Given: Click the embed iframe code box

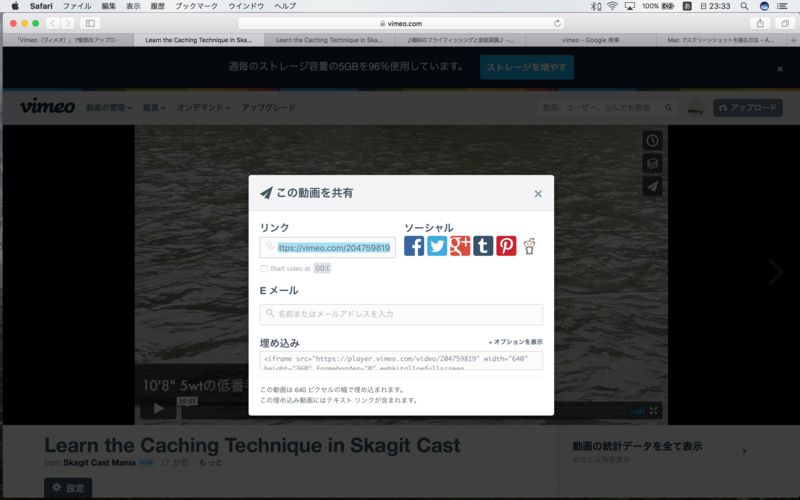Looking at the screenshot, I should 401,361.
